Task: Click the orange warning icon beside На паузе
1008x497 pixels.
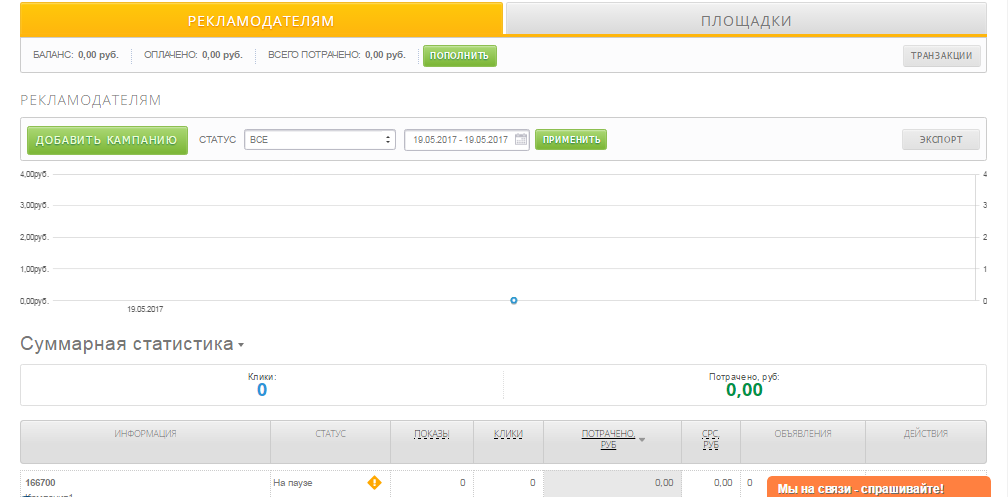Action: [374, 483]
